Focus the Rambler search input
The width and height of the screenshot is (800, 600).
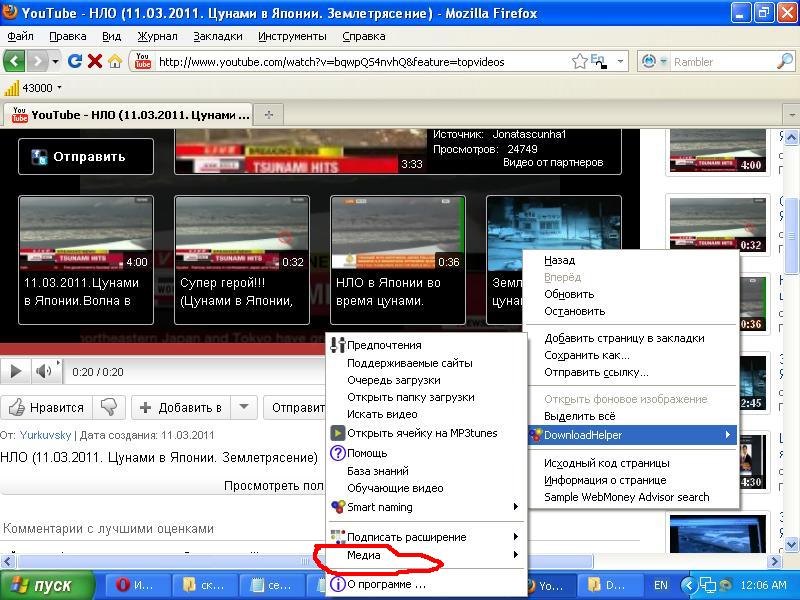722,62
